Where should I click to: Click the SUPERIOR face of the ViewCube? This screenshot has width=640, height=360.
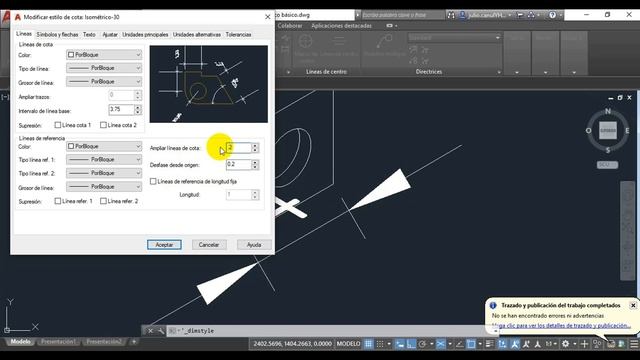(x=608, y=131)
